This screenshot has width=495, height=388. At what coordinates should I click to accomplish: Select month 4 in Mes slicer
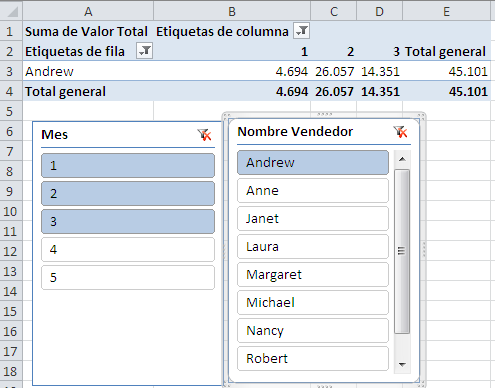(x=128, y=249)
